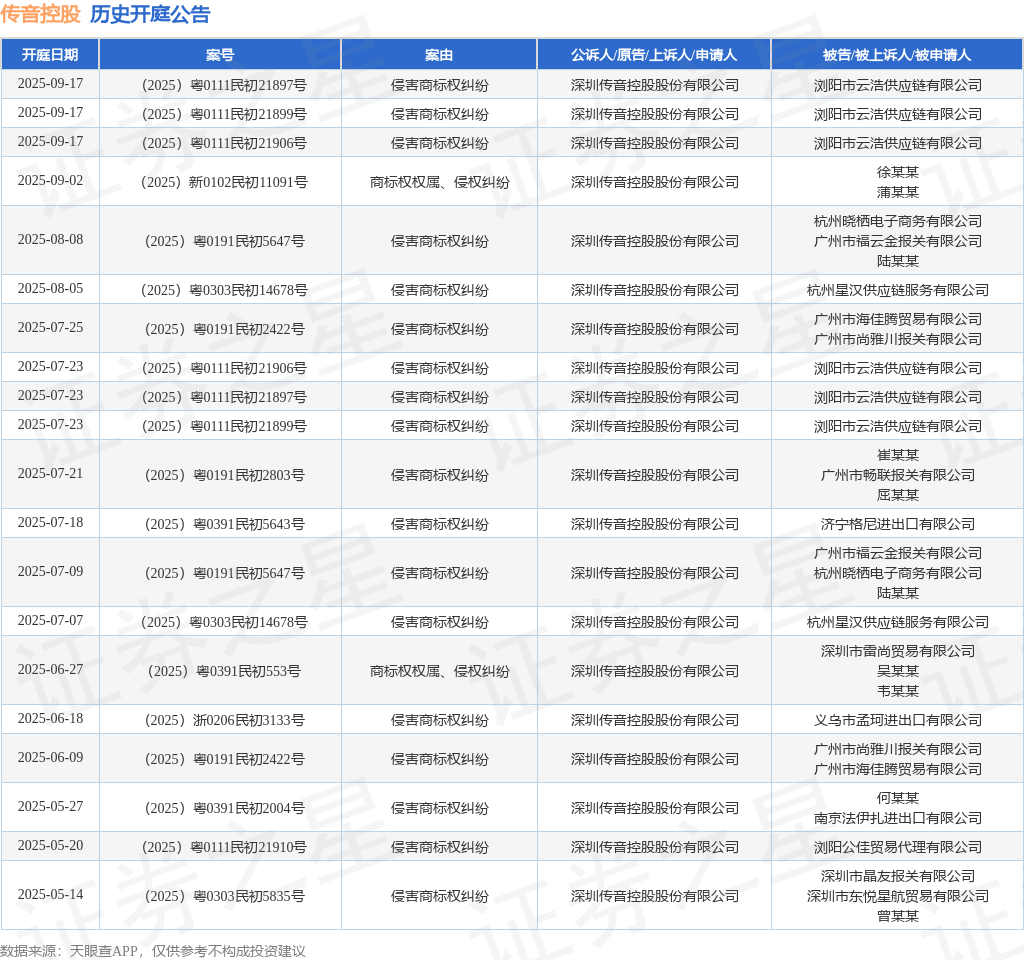The width and height of the screenshot is (1024, 960).
Task: Click defendant 蒲某某
Action: click(898, 192)
